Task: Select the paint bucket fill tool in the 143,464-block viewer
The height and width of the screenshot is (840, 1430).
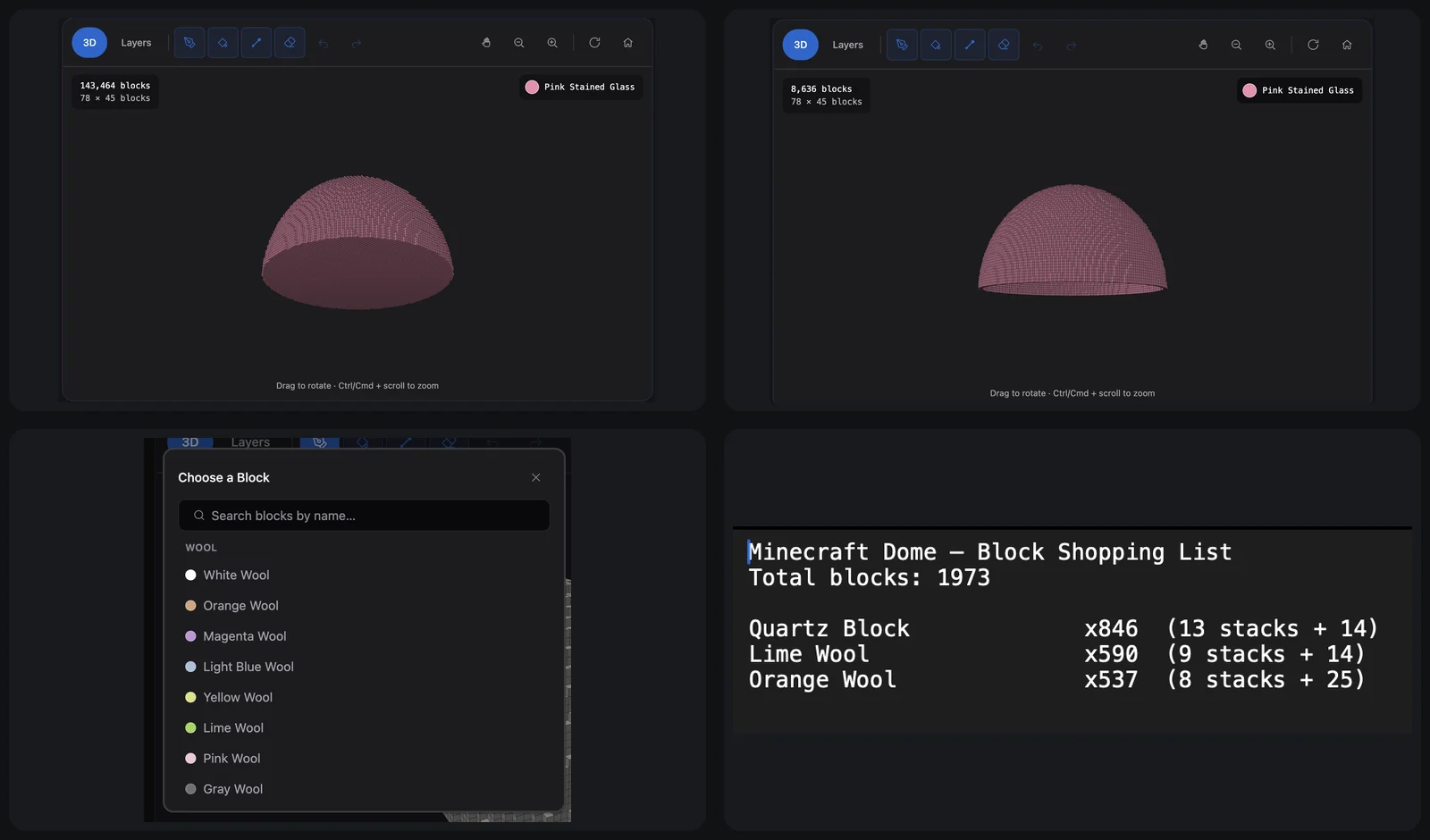Action: click(x=223, y=43)
